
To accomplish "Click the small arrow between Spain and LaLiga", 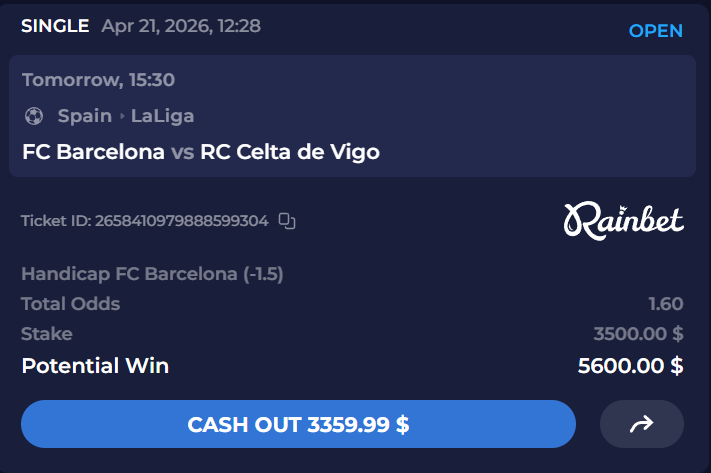I will click(122, 116).
